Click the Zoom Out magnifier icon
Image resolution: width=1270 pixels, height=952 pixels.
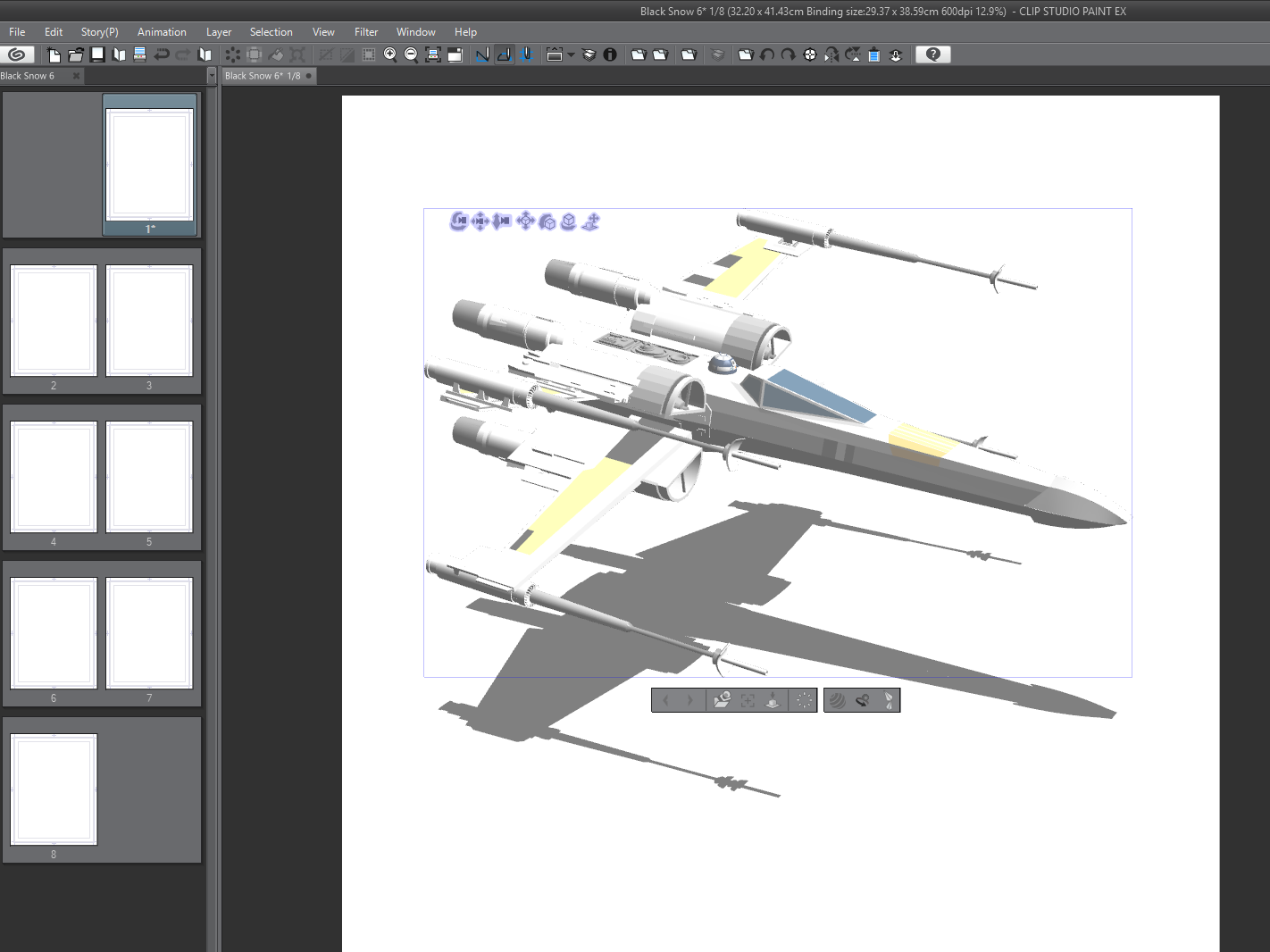(411, 54)
